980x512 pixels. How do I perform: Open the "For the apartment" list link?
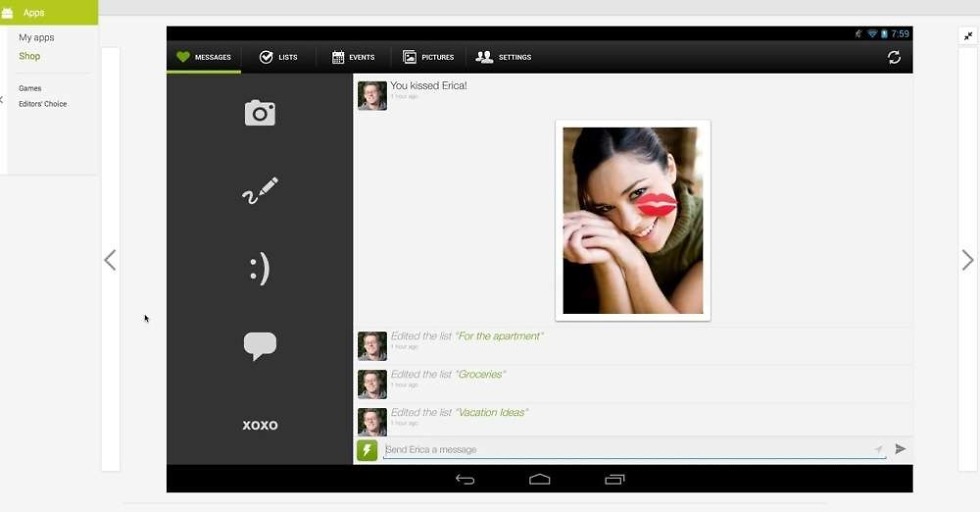click(500, 336)
